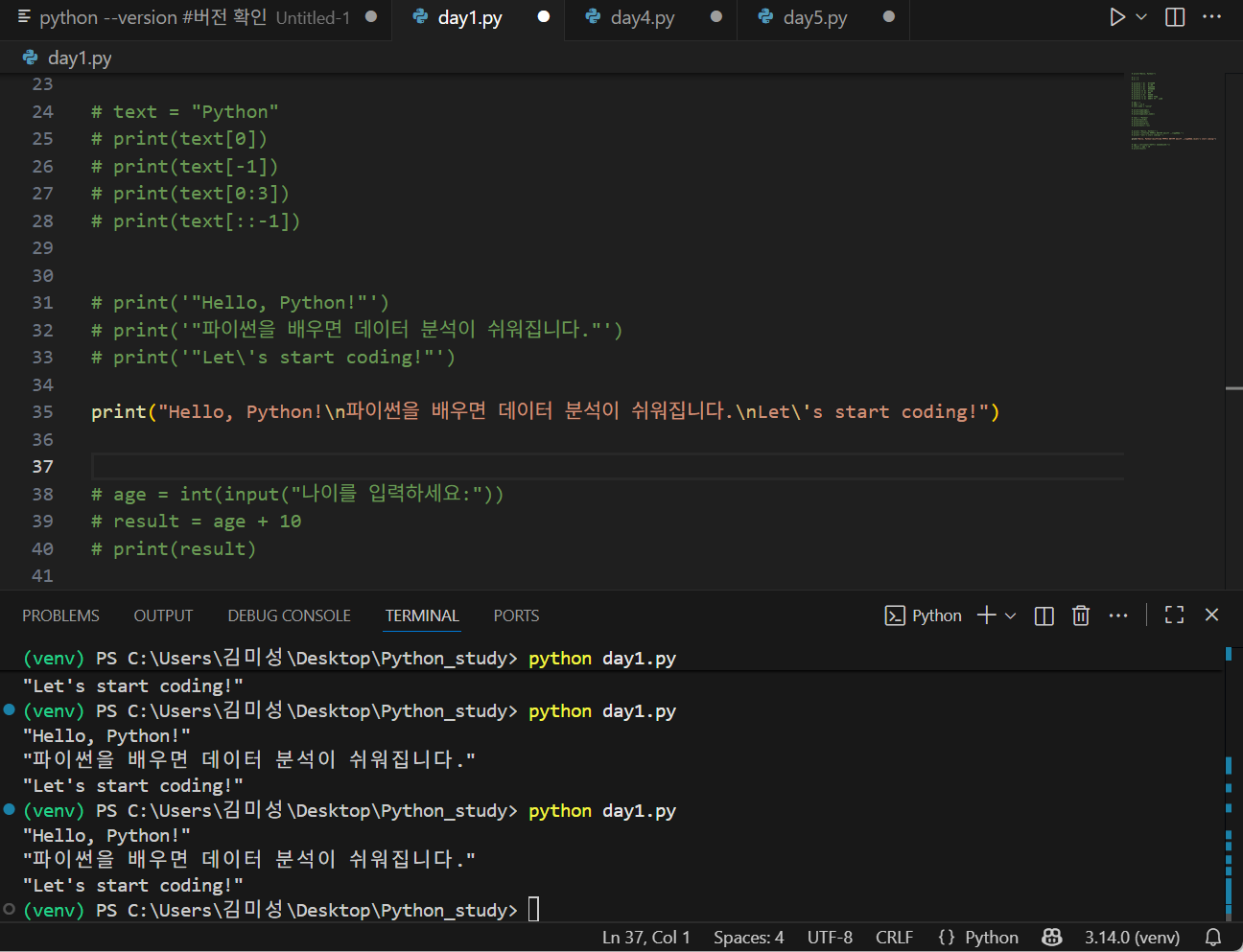Click commented line '# print(text[::-1])'
This screenshot has width=1243, height=952.
196,221
